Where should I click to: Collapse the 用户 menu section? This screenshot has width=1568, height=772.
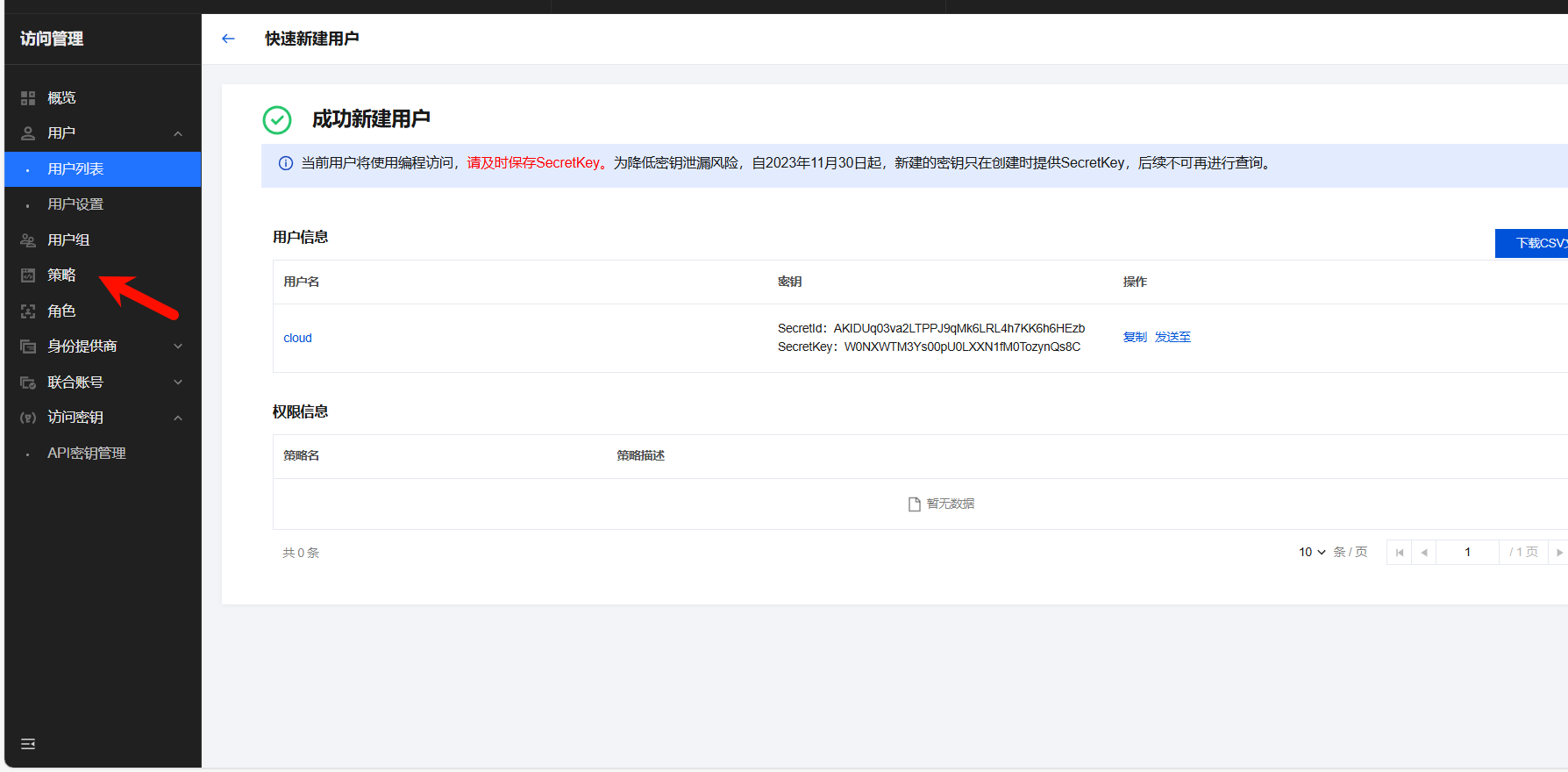[x=178, y=133]
